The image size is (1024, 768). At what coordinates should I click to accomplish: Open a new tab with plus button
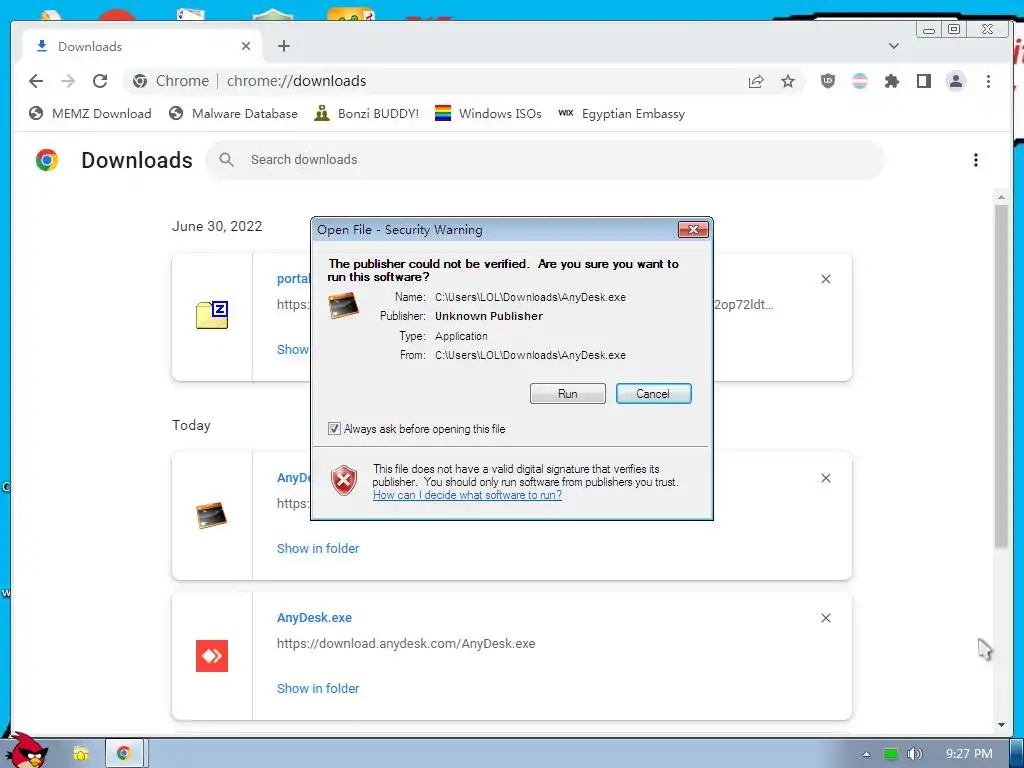(283, 46)
